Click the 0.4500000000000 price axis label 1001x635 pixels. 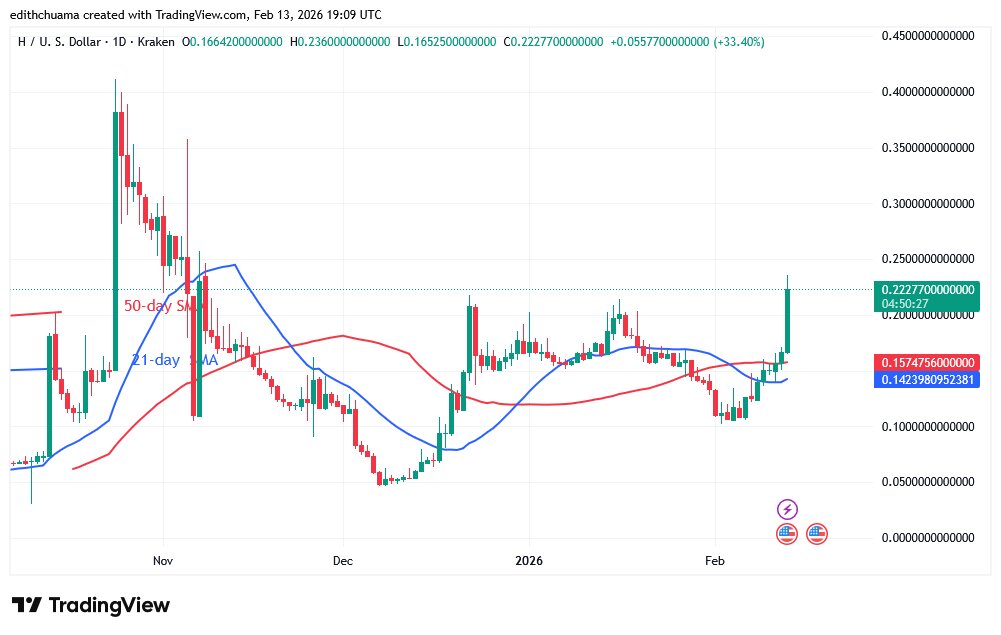pos(926,36)
